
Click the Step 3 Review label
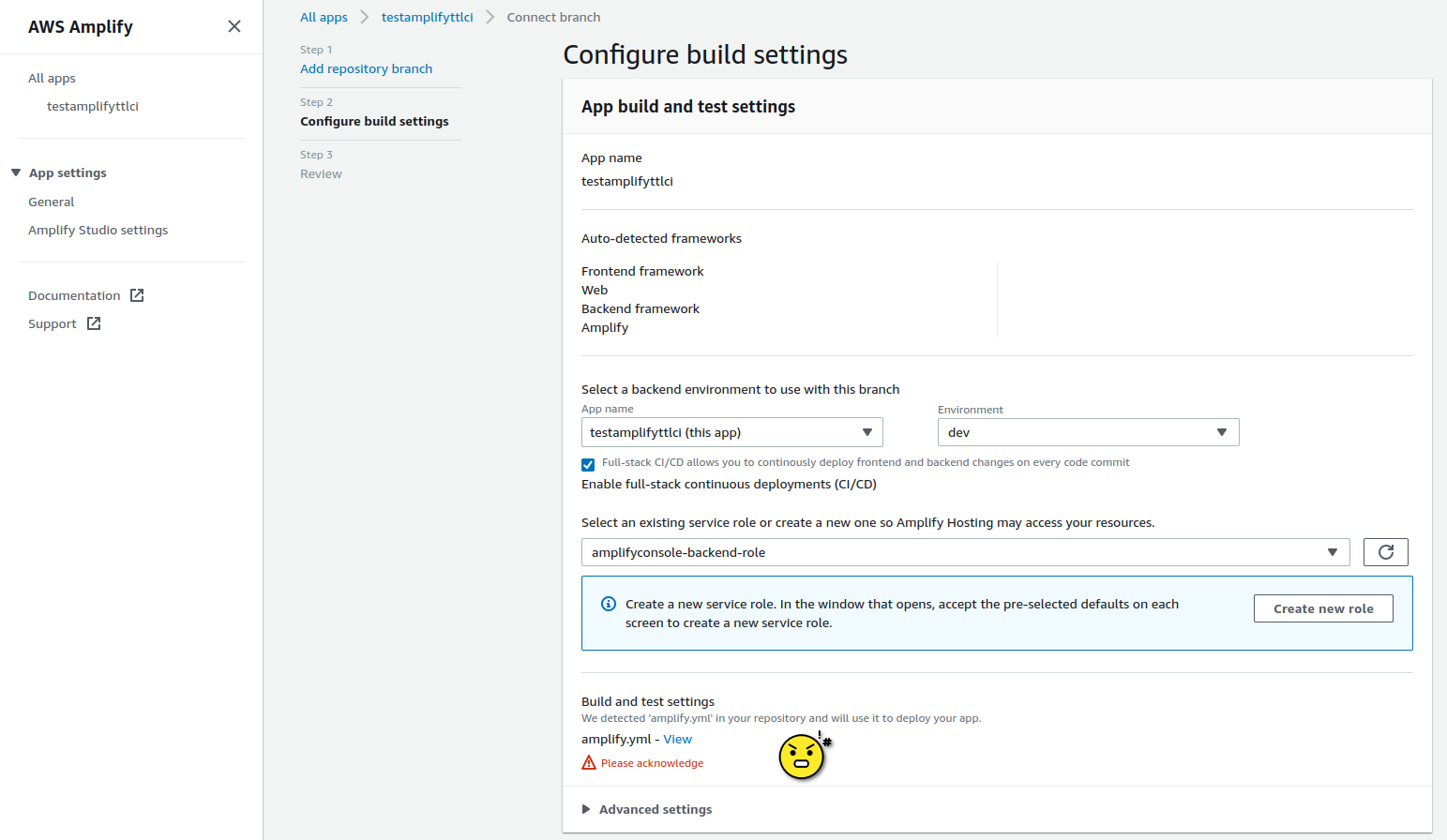pyautogui.click(x=321, y=173)
